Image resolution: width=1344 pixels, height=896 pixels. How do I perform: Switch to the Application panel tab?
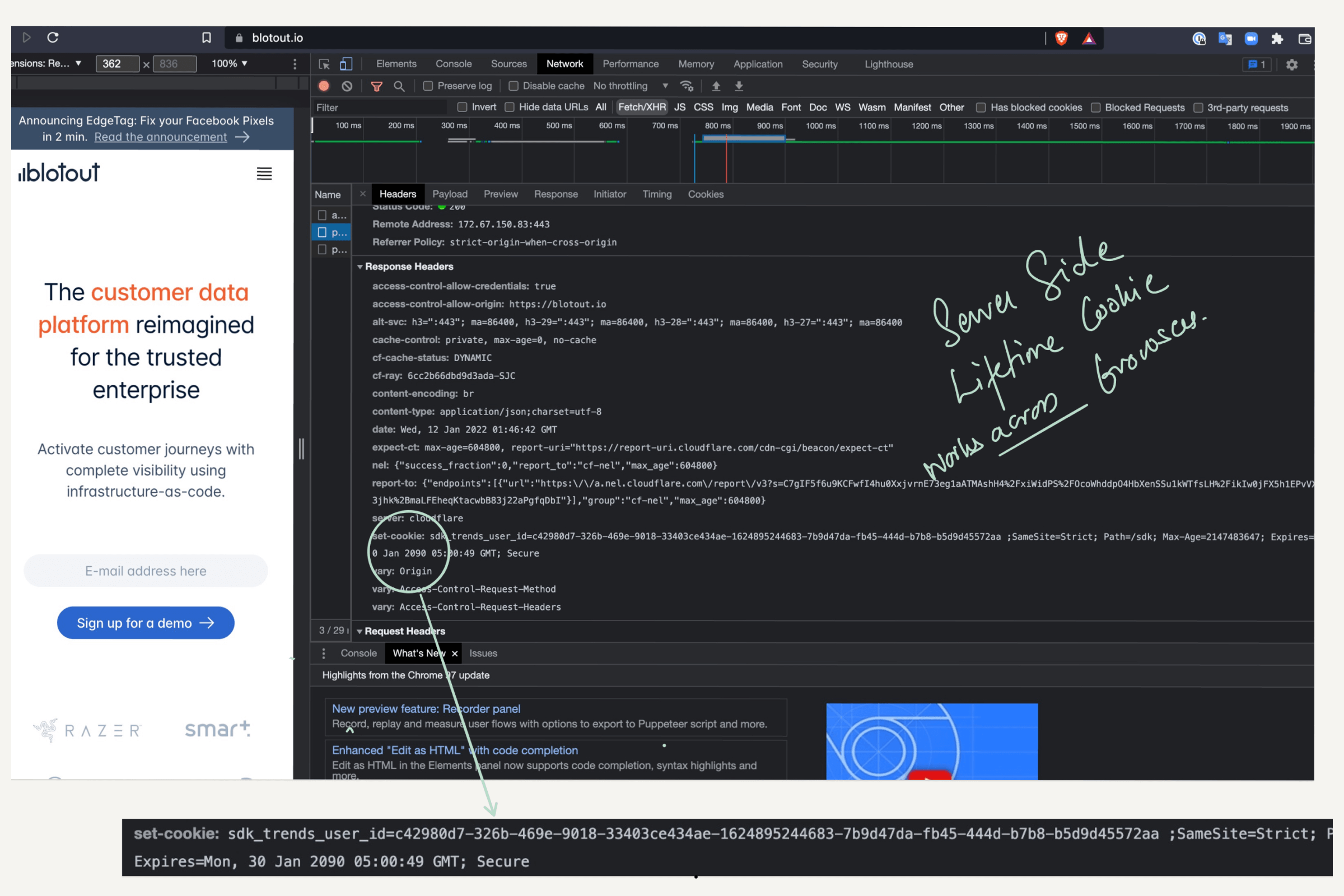click(x=758, y=64)
